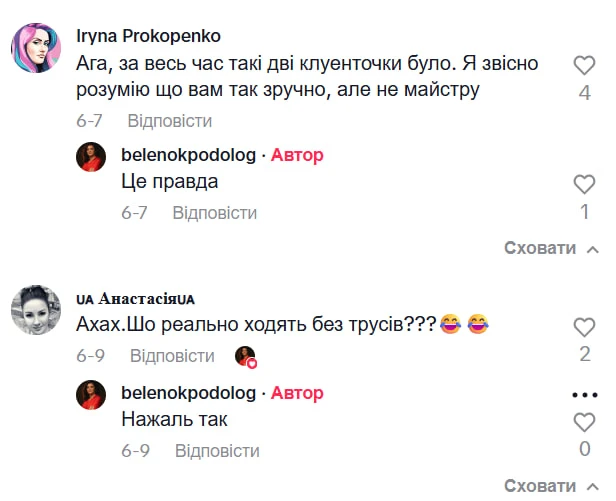Open author avatar beside "Це правда"
This screenshot has width=616, height=501.
click(x=91, y=158)
